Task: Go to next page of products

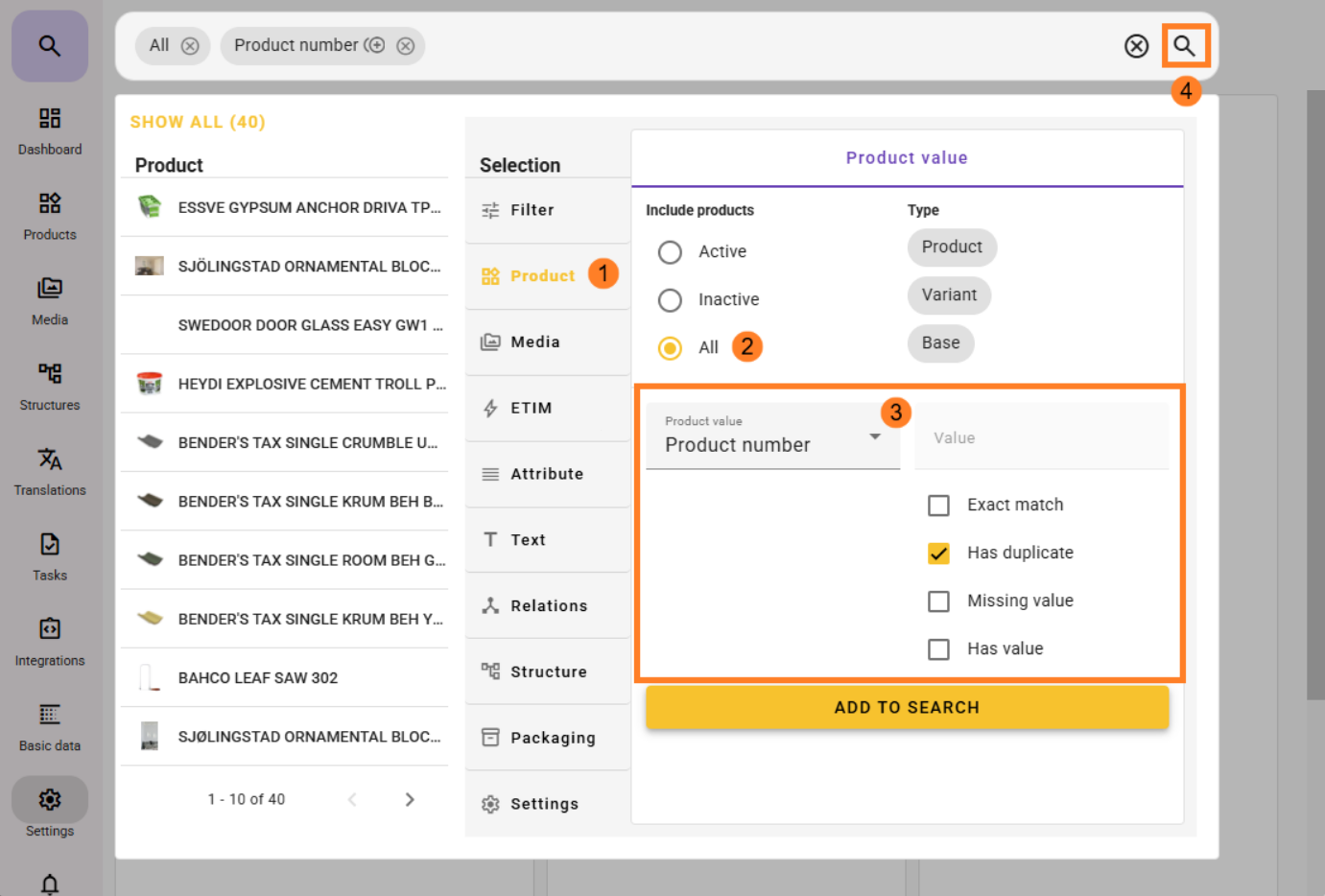Action: (410, 799)
